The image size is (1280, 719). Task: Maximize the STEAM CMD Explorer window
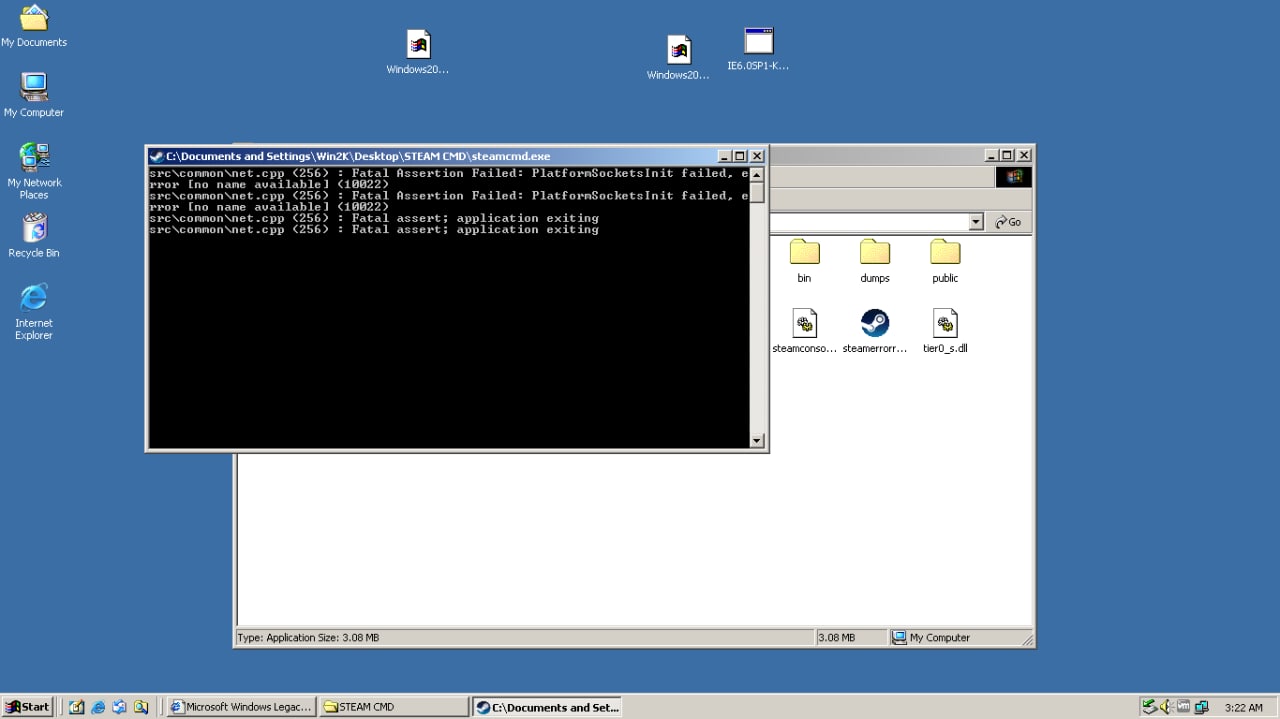[x=1007, y=155]
